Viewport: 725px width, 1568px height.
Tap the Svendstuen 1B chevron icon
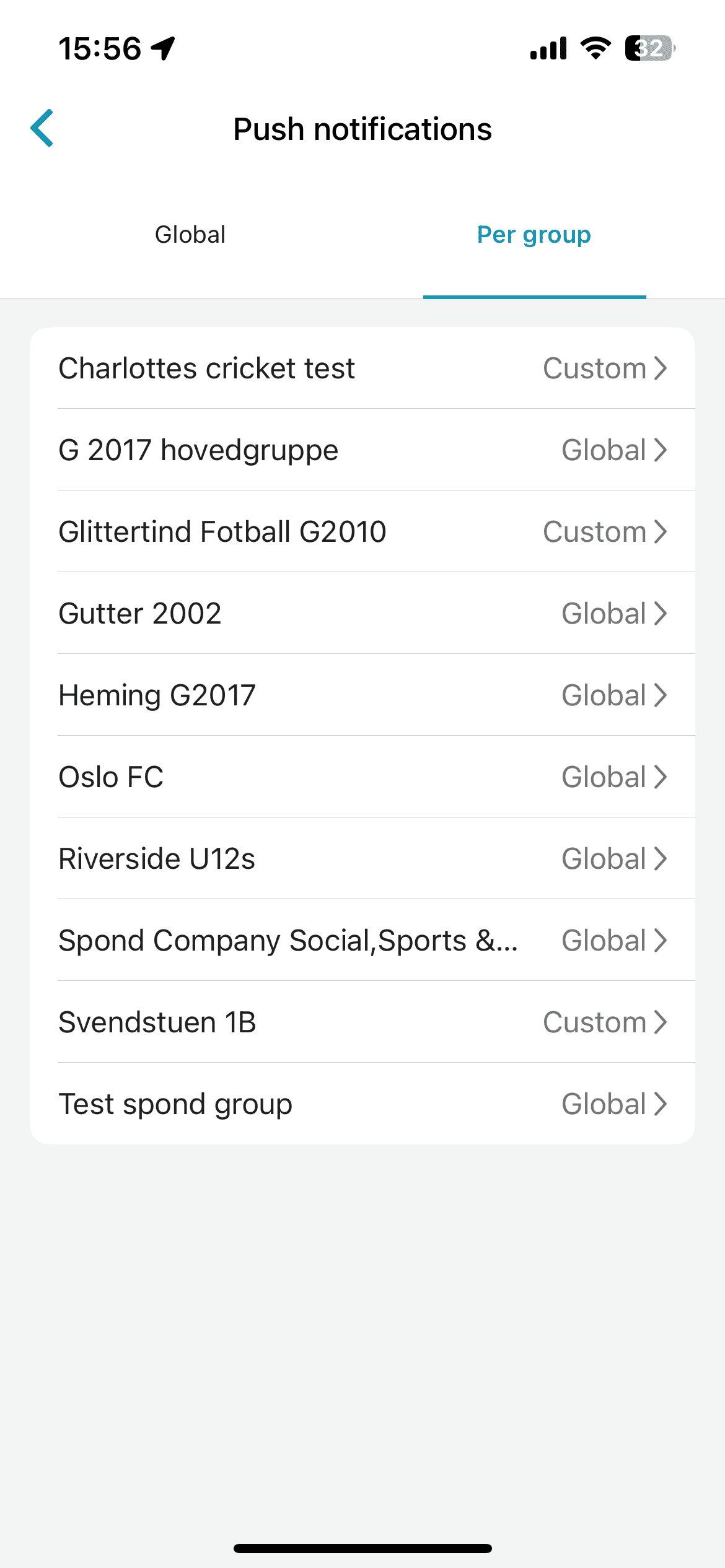(661, 1022)
